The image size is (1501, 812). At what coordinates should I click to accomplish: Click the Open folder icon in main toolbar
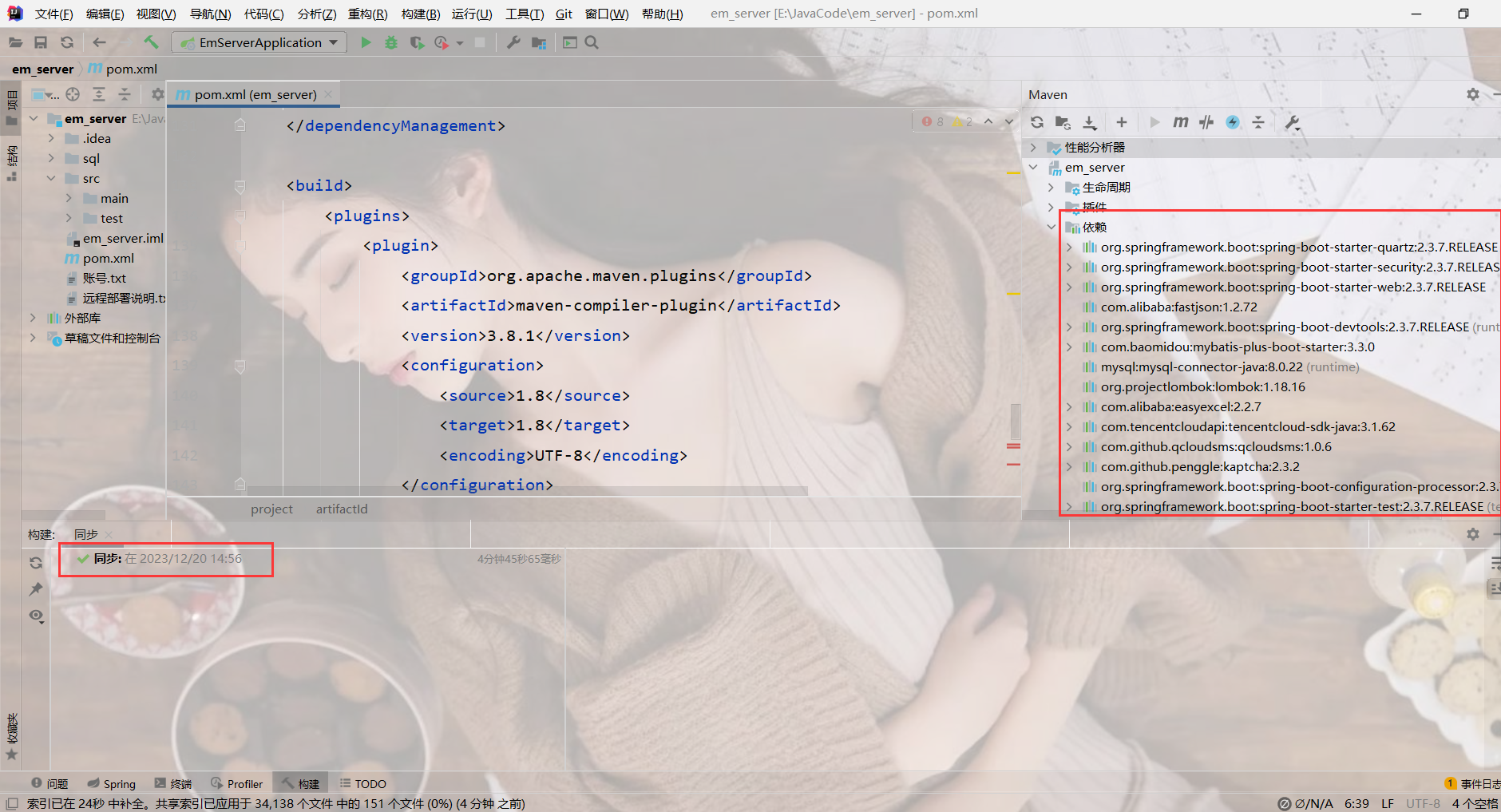[15, 42]
